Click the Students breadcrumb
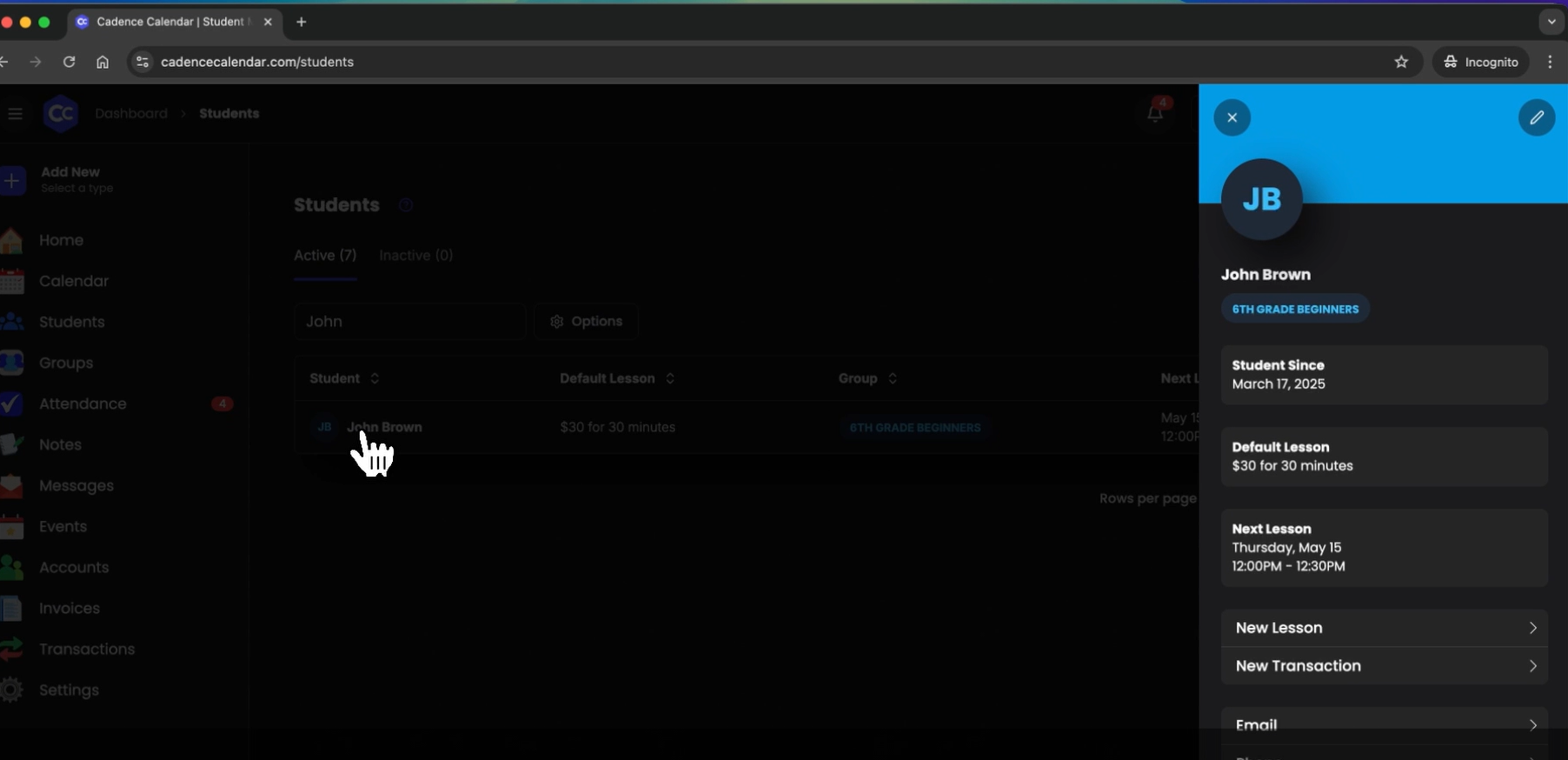 (x=229, y=113)
